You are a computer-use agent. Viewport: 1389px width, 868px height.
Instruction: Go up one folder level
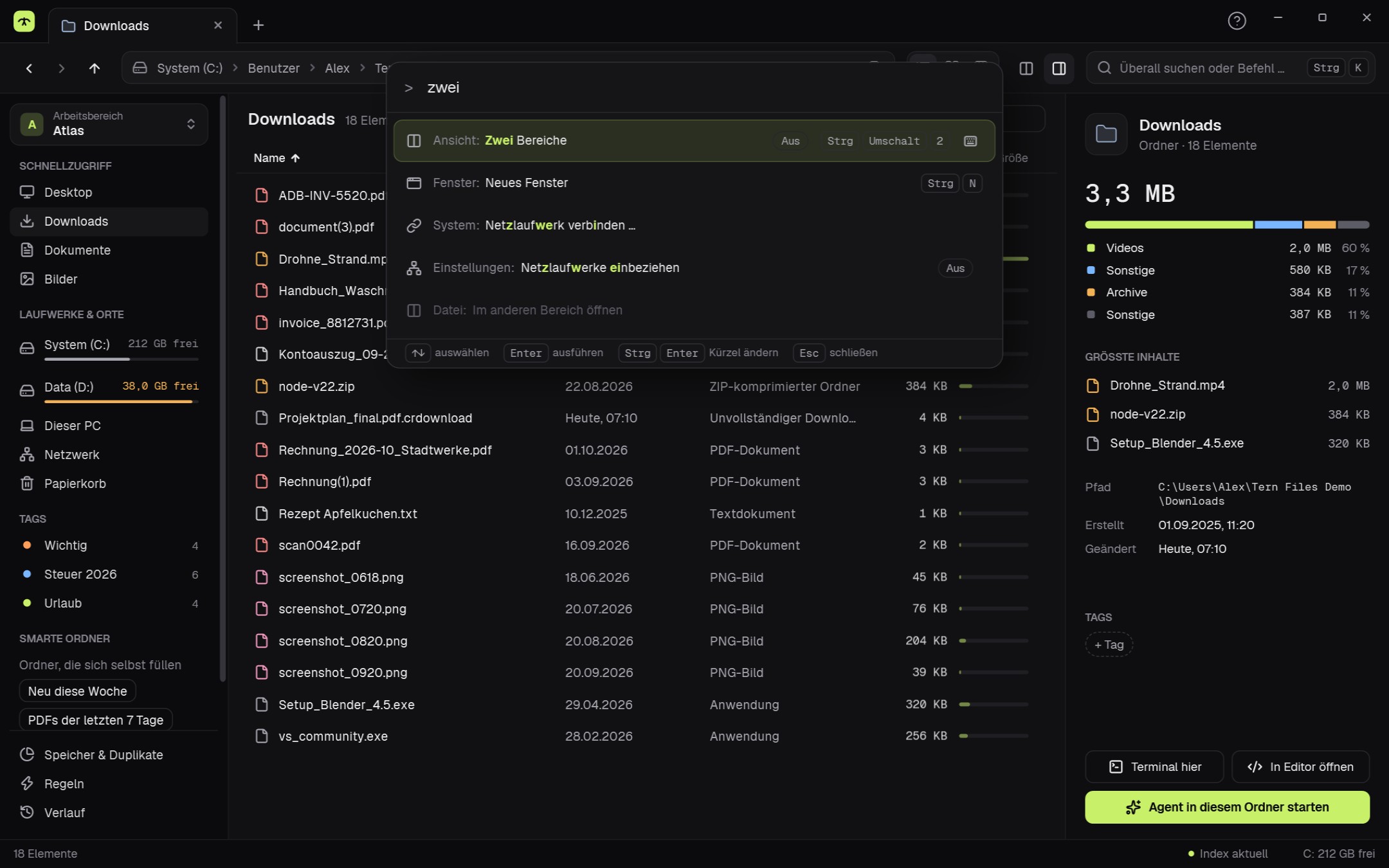click(94, 68)
